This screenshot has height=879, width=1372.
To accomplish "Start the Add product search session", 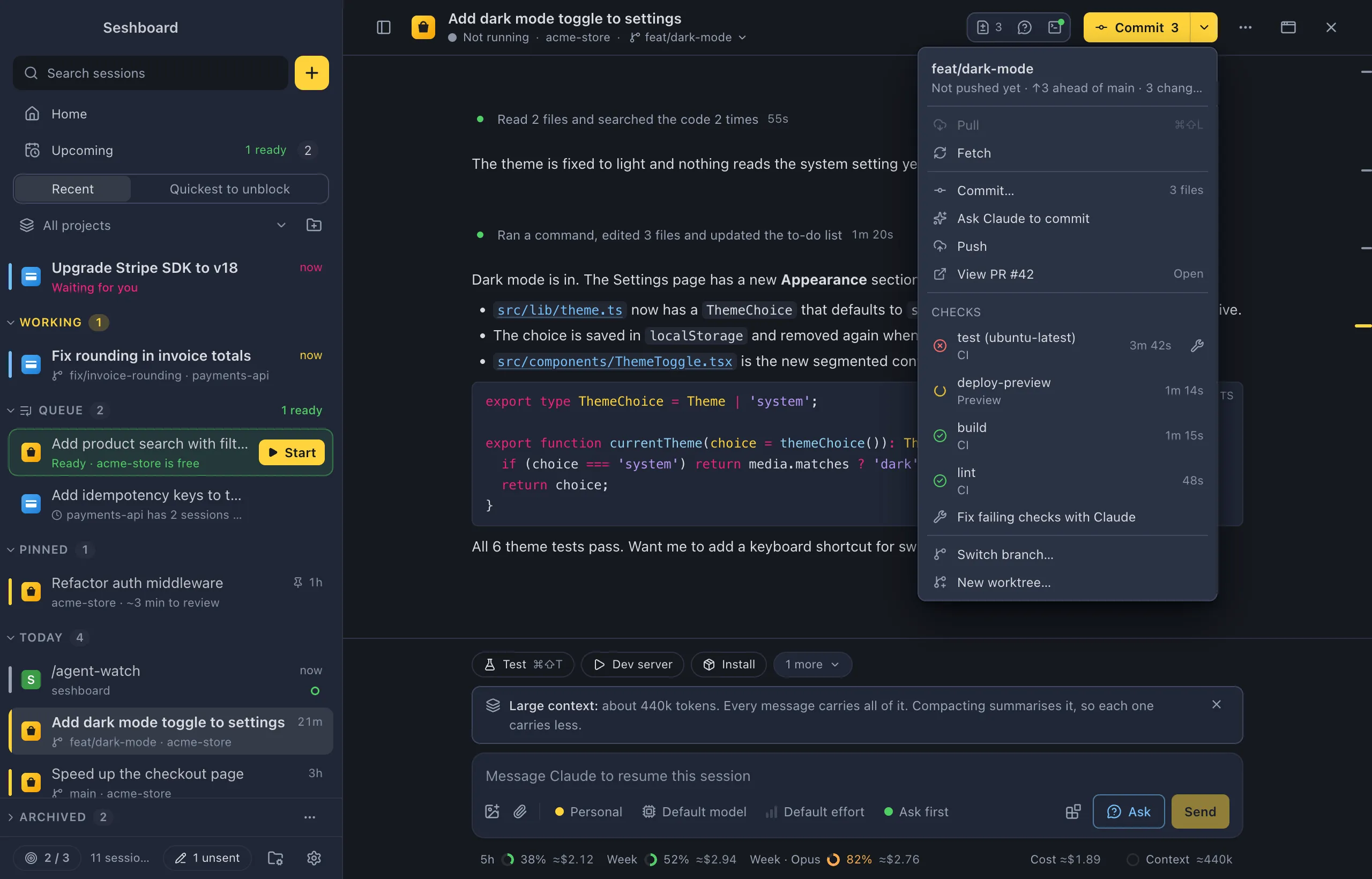I will pyautogui.click(x=292, y=452).
